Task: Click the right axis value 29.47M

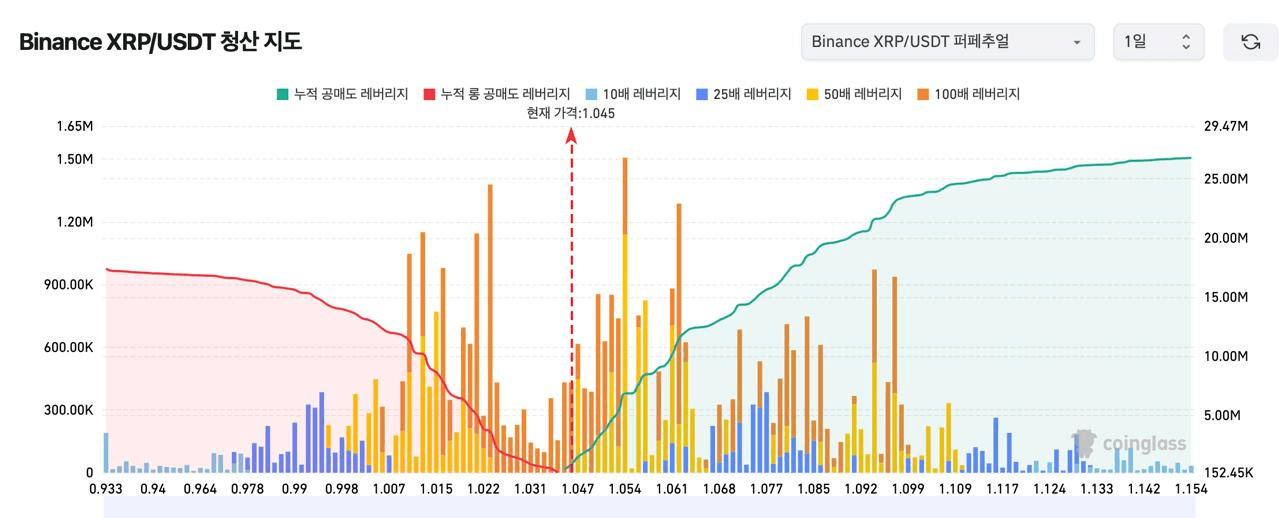Action: coord(1227,127)
